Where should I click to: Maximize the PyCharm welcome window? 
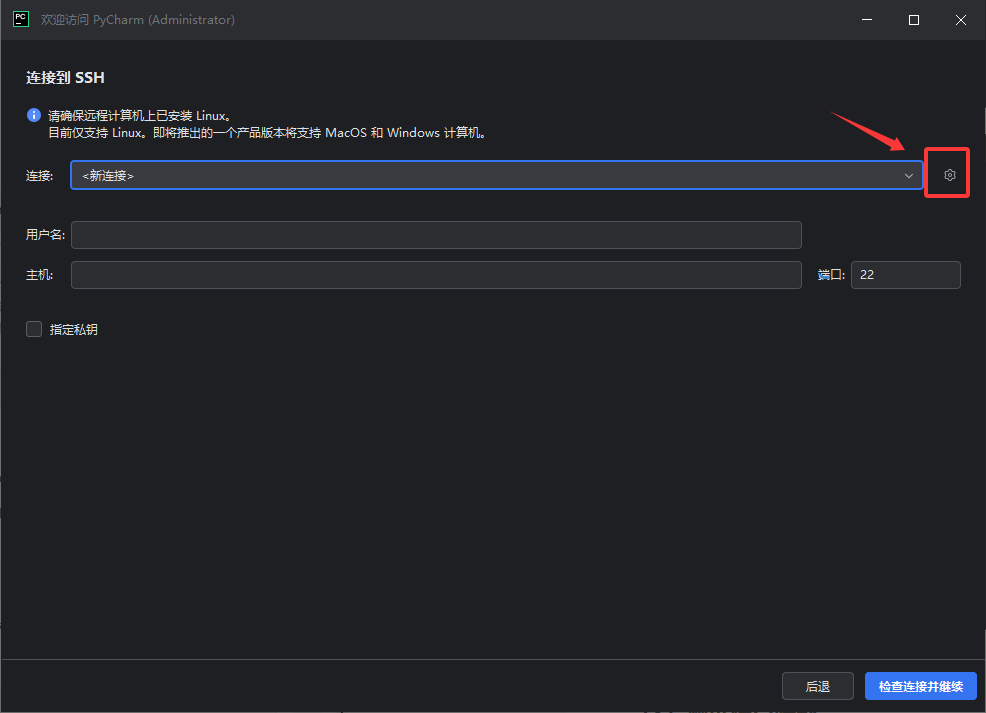coord(914,20)
